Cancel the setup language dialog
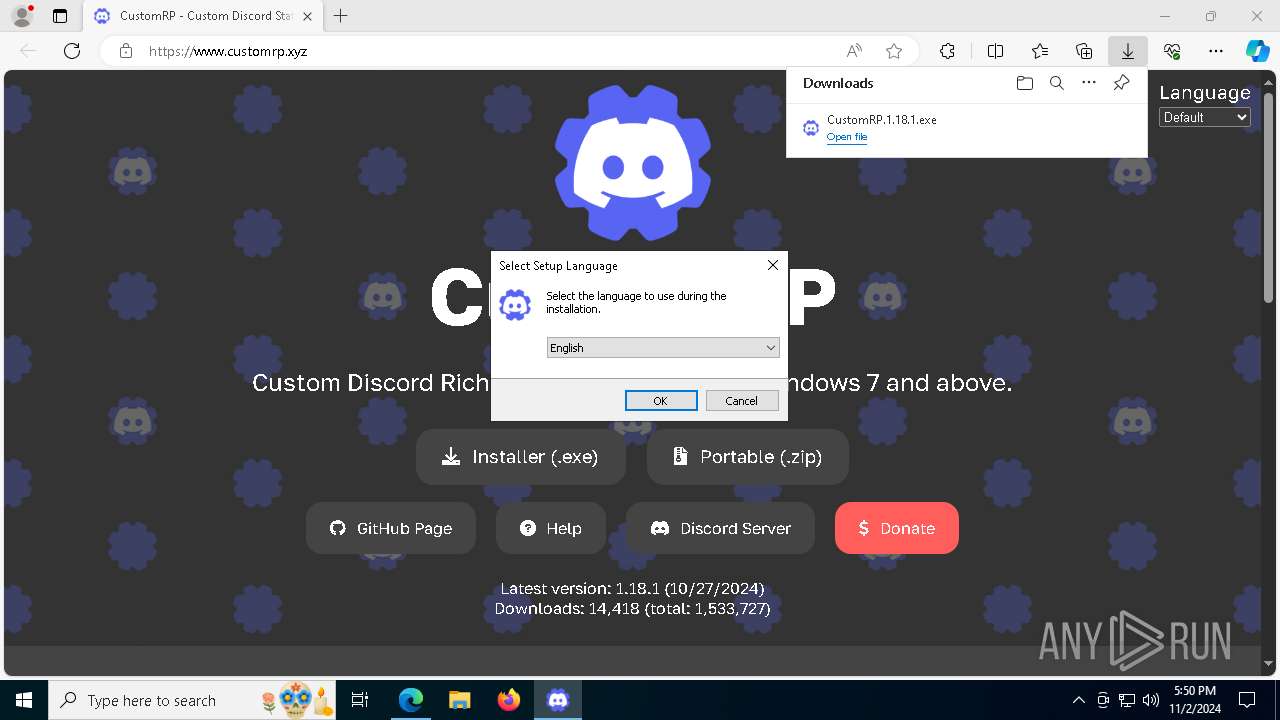Screen dimensions: 1280x720 point(742,400)
